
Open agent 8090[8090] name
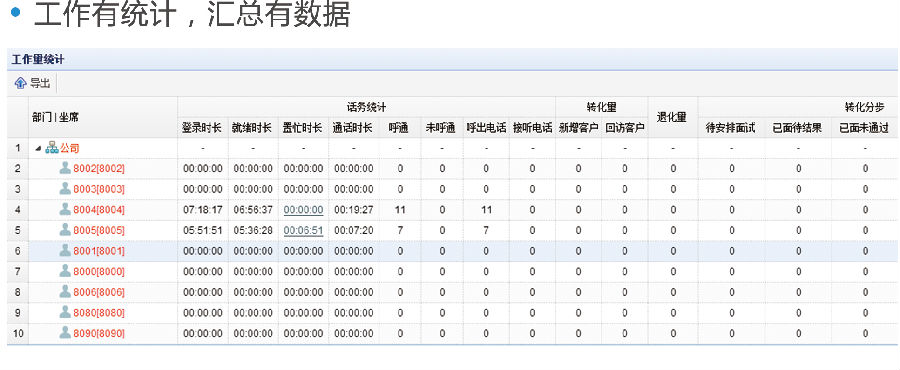coord(99,334)
